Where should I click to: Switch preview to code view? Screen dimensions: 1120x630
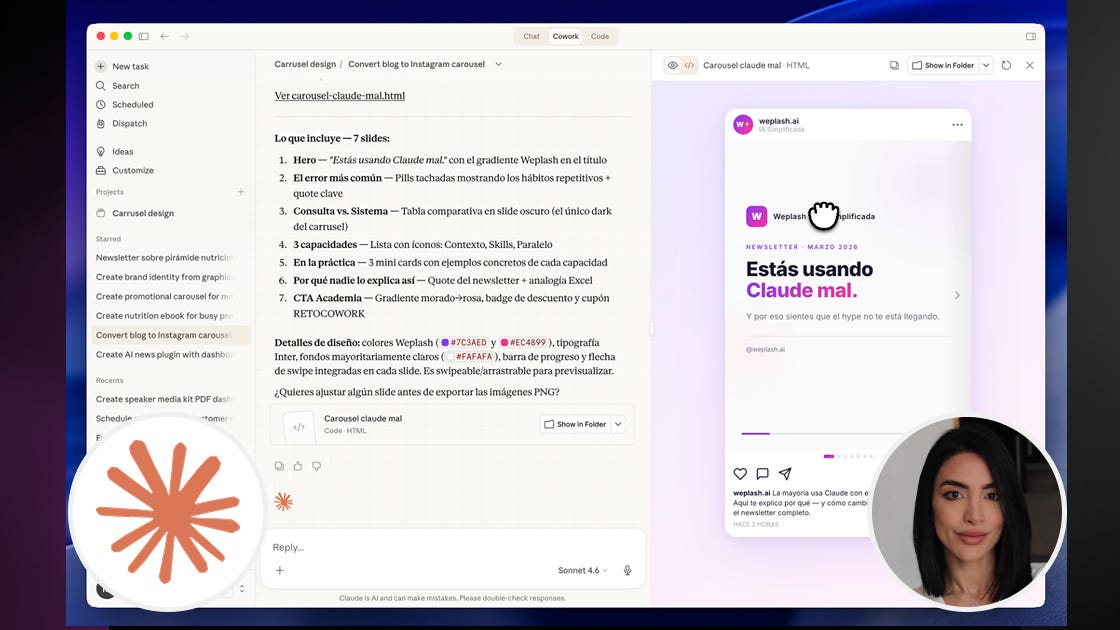point(689,65)
